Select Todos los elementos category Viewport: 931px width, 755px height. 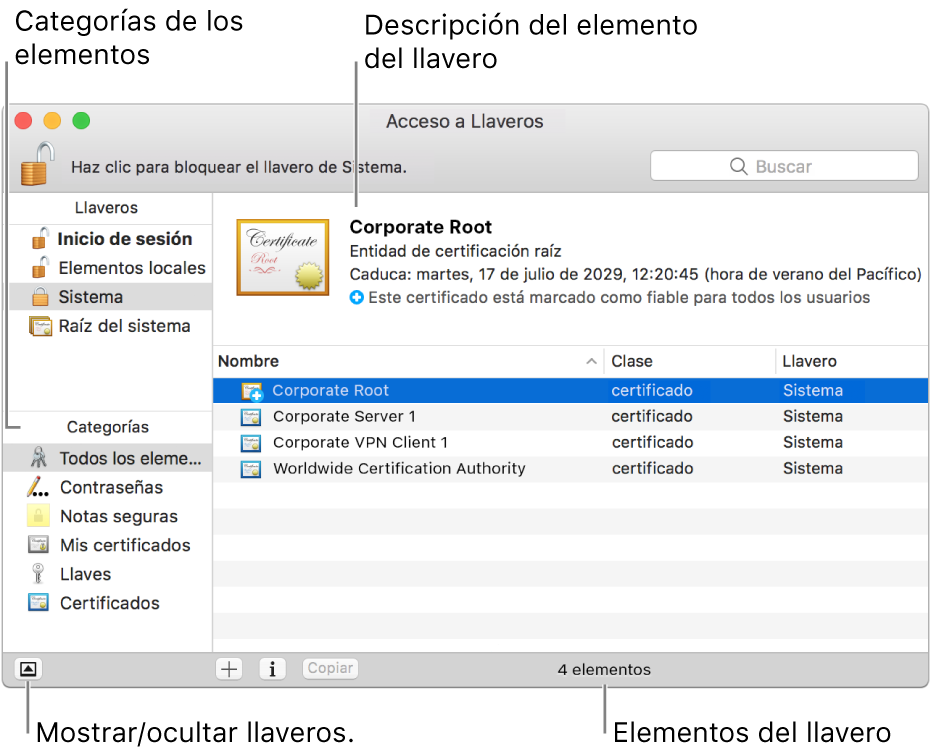[108, 458]
